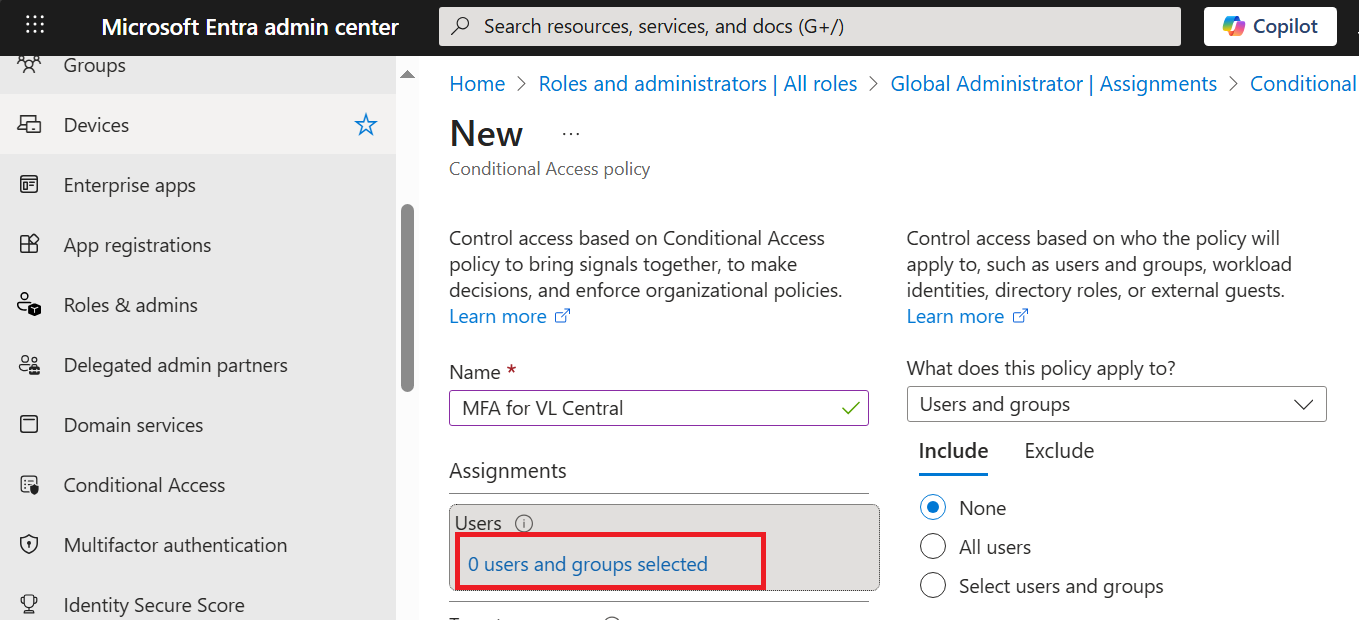The height and width of the screenshot is (623, 1364).
Task: Click the external link icon beside left Learn more
Action: click(563, 316)
